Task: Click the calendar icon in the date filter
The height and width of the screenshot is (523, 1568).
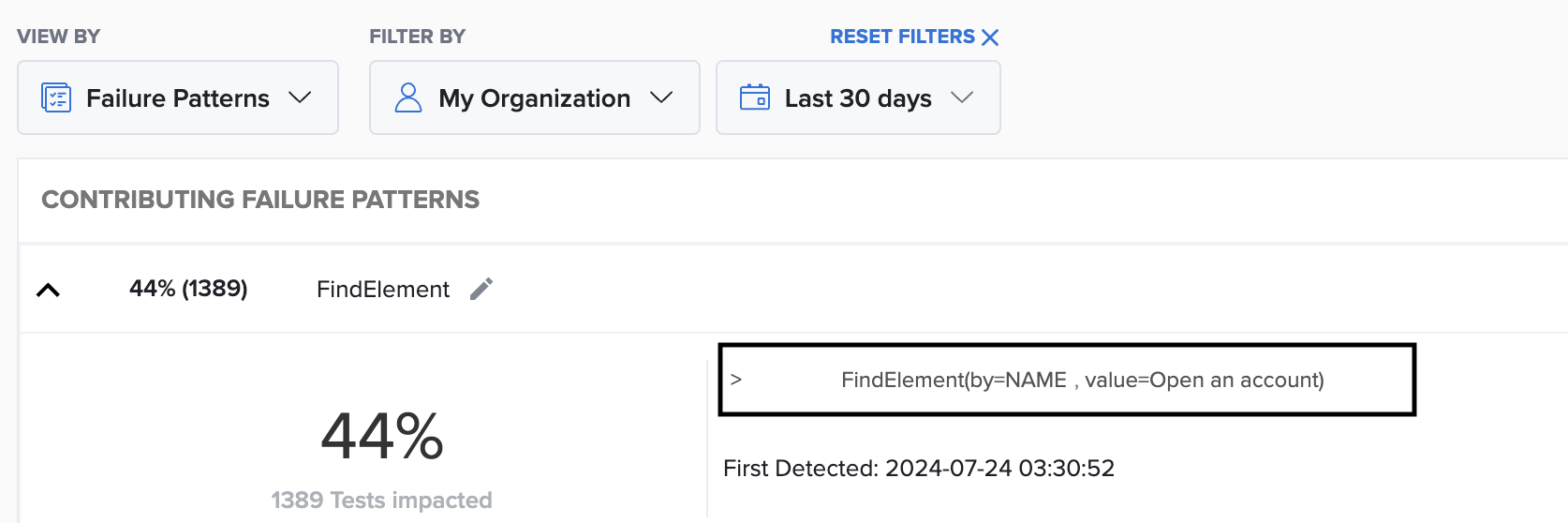Action: click(755, 97)
